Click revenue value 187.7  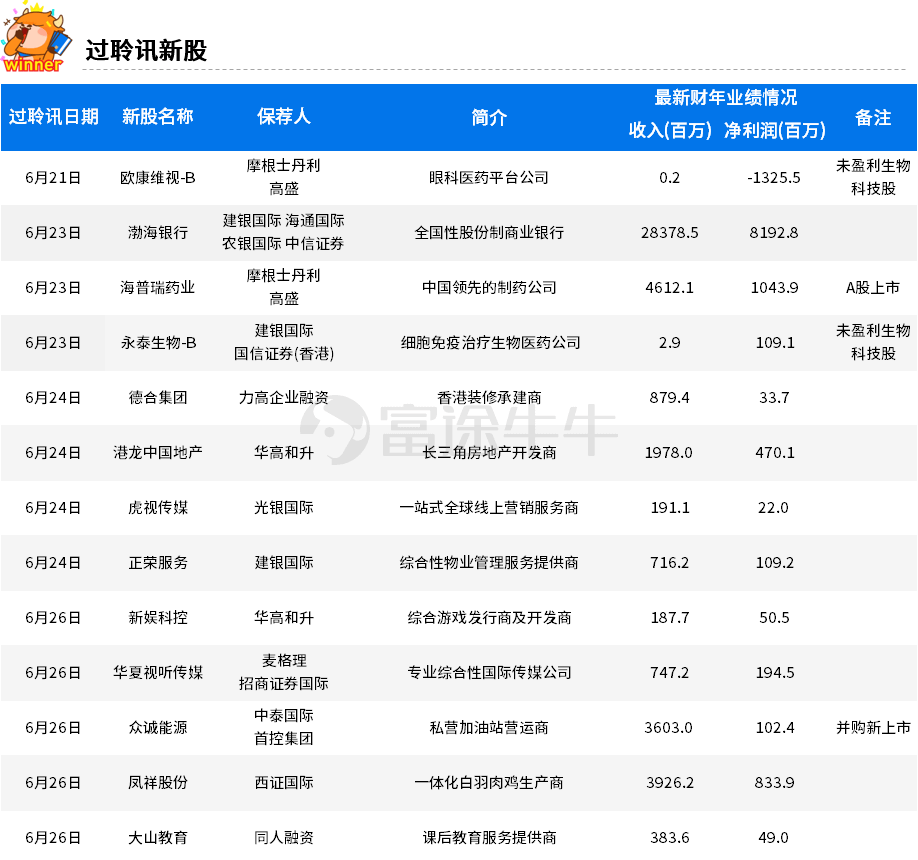pos(670,618)
